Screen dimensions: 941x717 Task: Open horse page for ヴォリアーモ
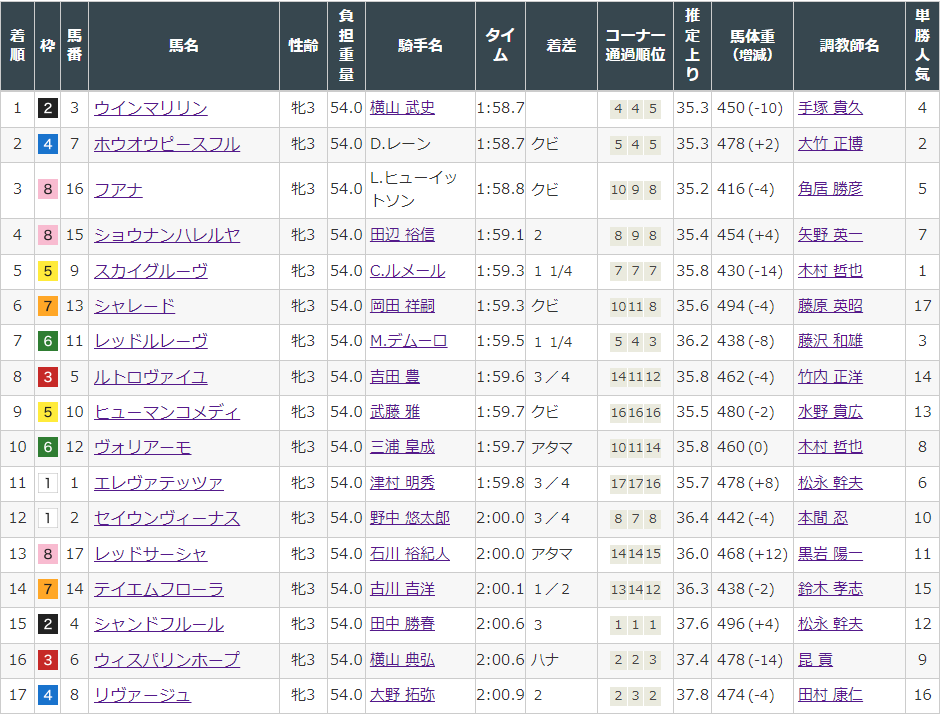click(143, 447)
